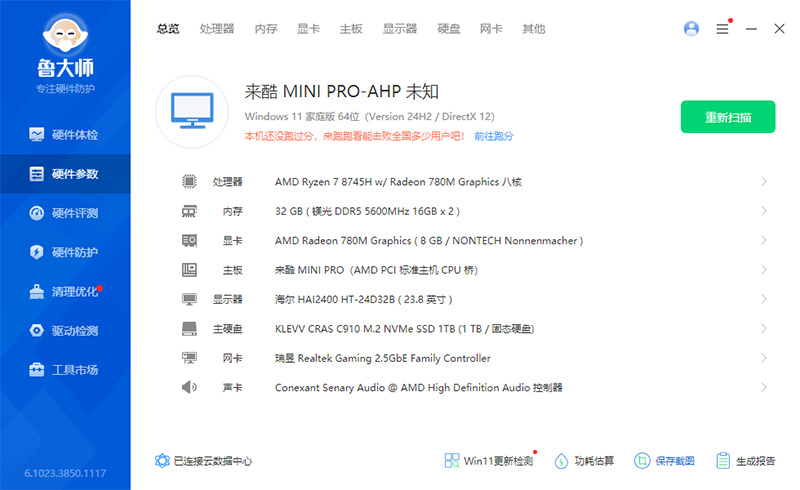
Task: Click AMD Radeon 780M Graphics text
Action: pyautogui.click(x=429, y=240)
